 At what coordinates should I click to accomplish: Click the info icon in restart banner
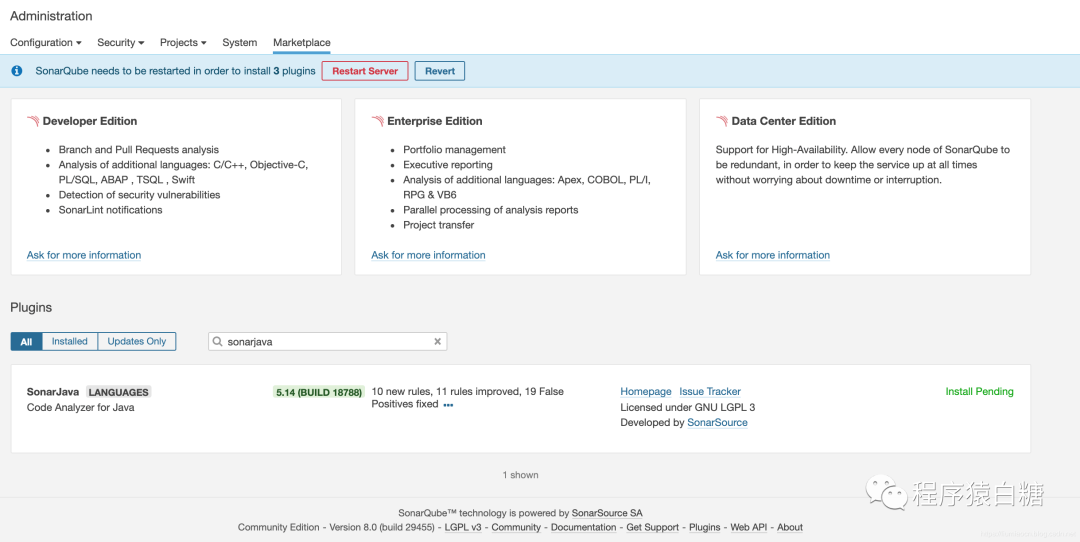(17, 71)
